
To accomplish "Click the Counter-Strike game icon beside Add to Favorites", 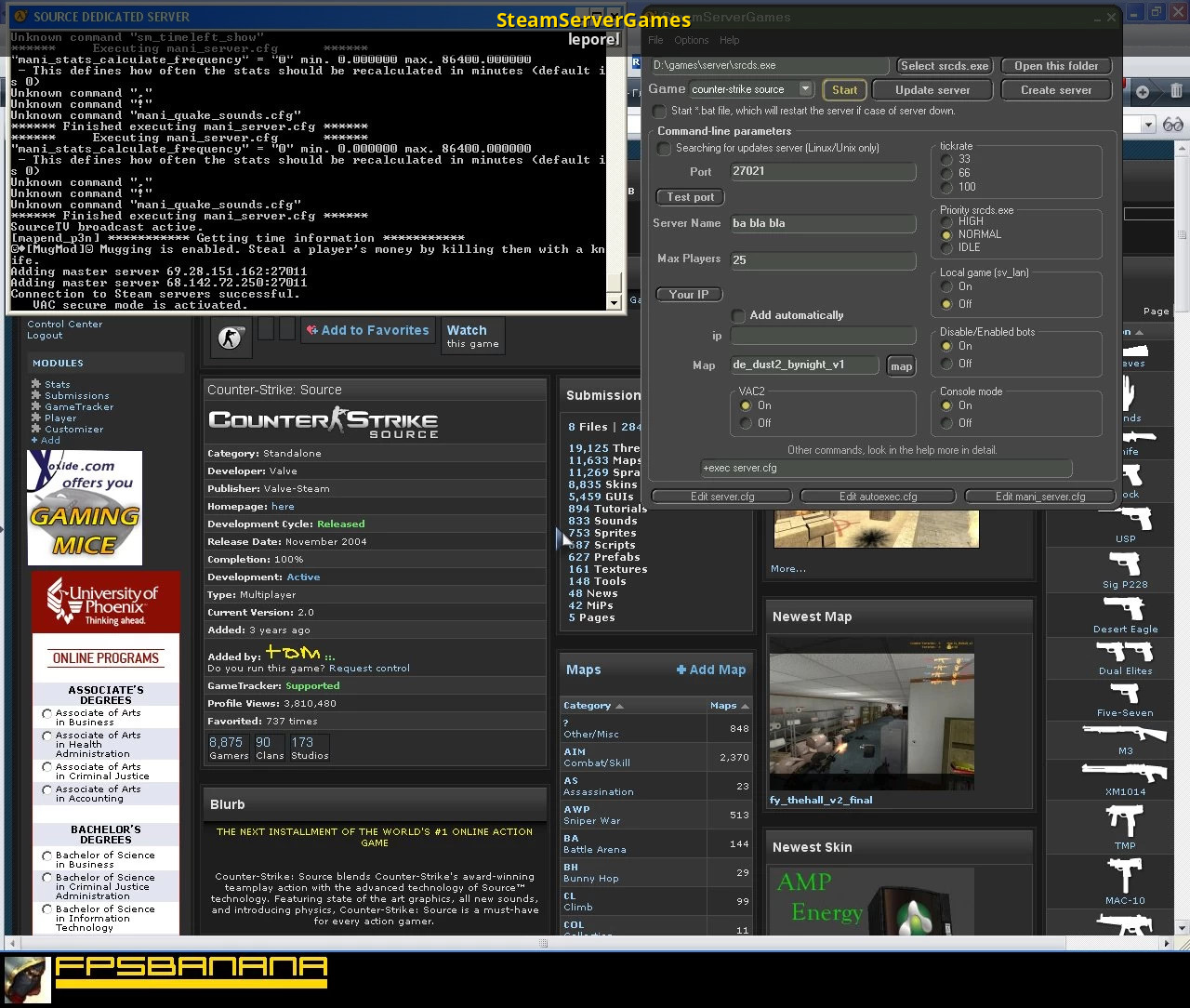I will pos(230,338).
